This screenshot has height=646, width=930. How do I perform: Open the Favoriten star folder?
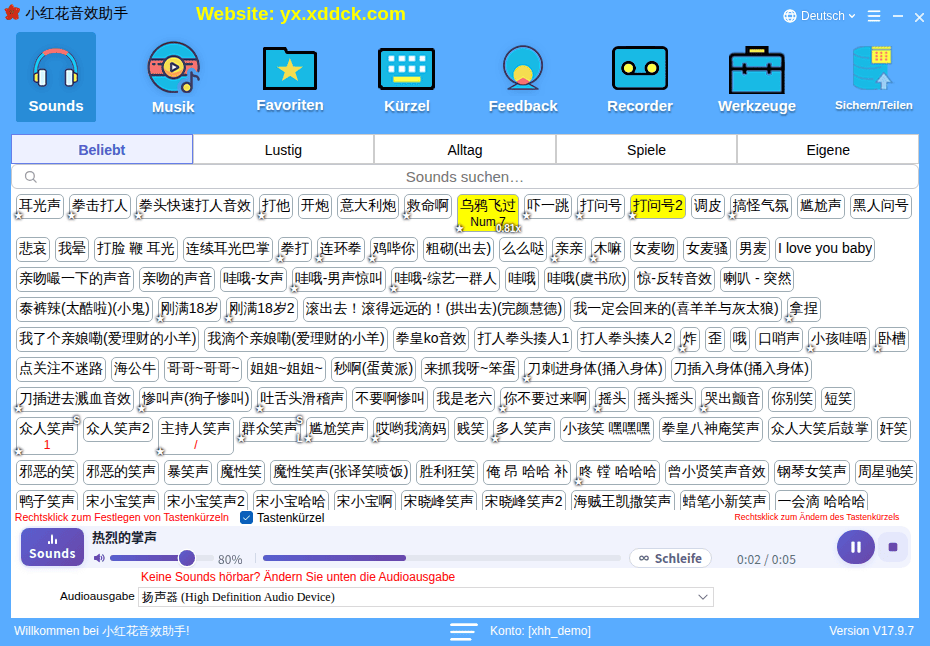(x=289, y=69)
